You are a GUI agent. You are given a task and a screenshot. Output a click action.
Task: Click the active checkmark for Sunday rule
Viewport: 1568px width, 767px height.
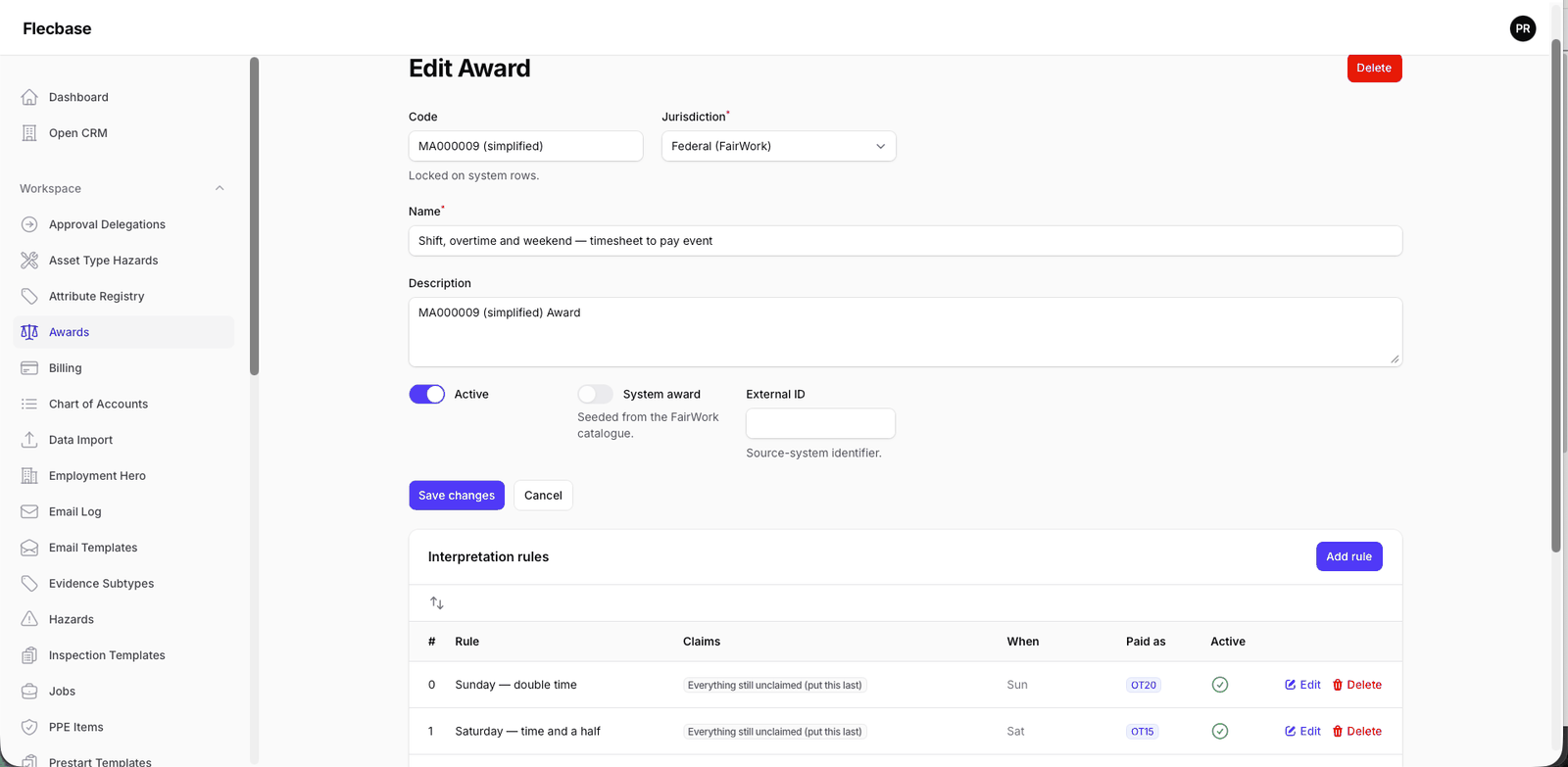[x=1220, y=685]
